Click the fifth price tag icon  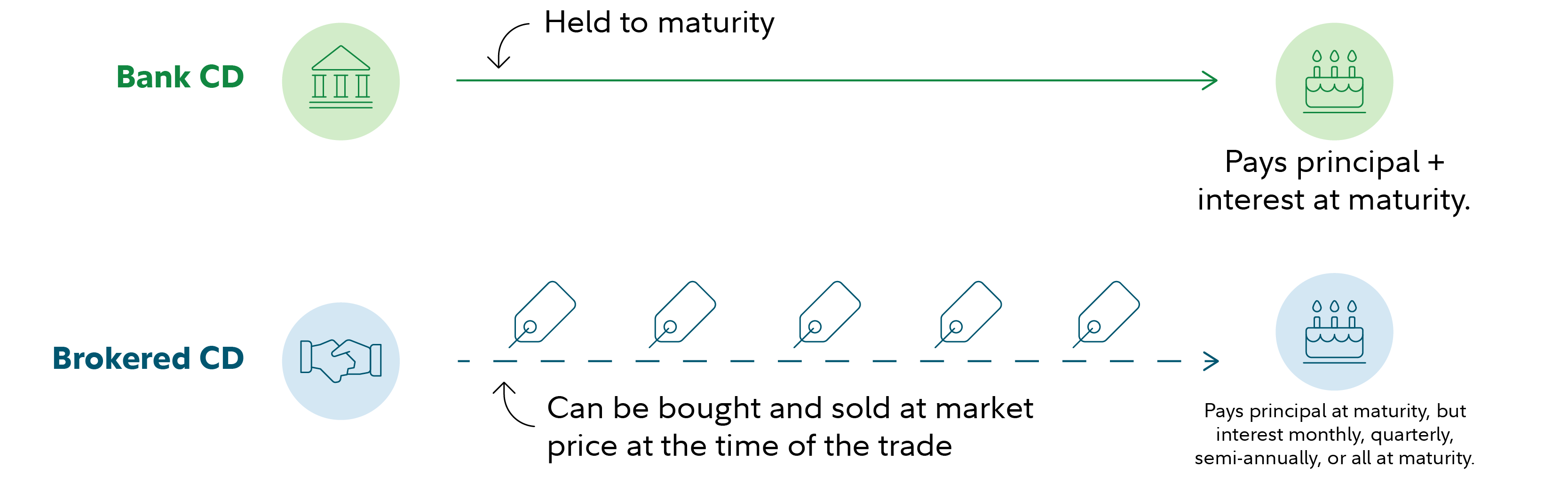tap(1106, 314)
